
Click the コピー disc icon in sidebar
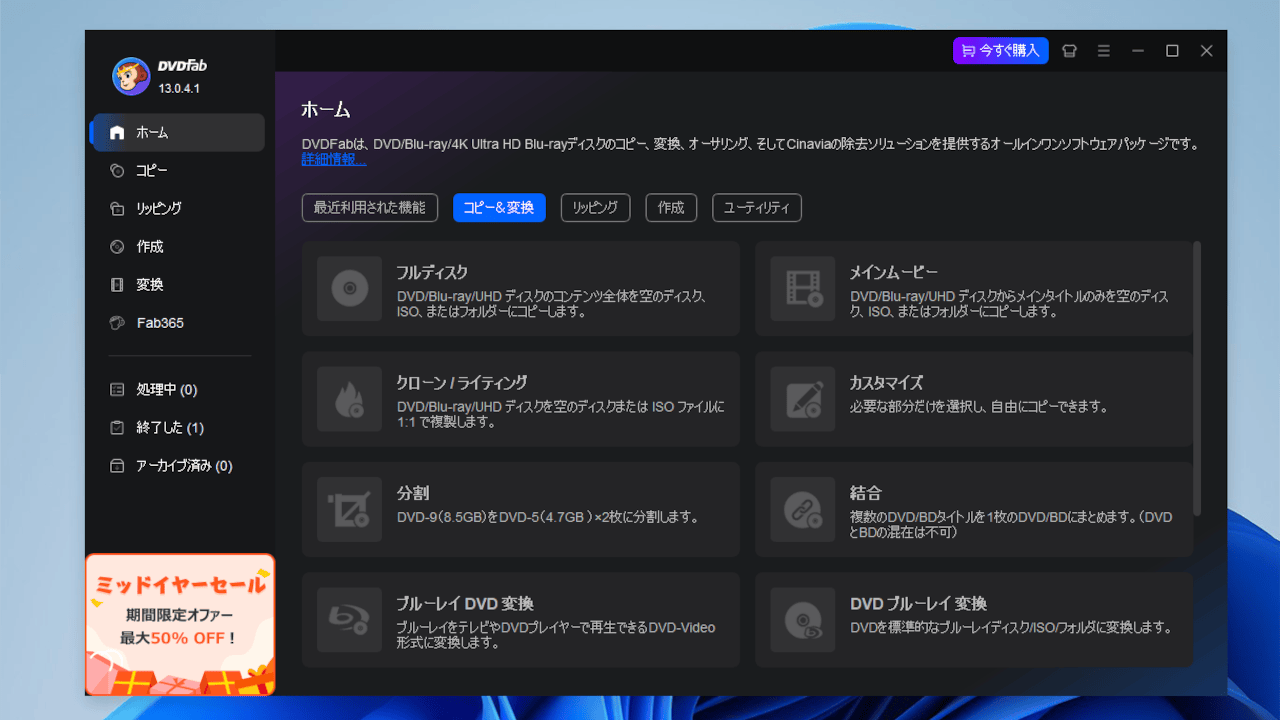[x=117, y=171]
